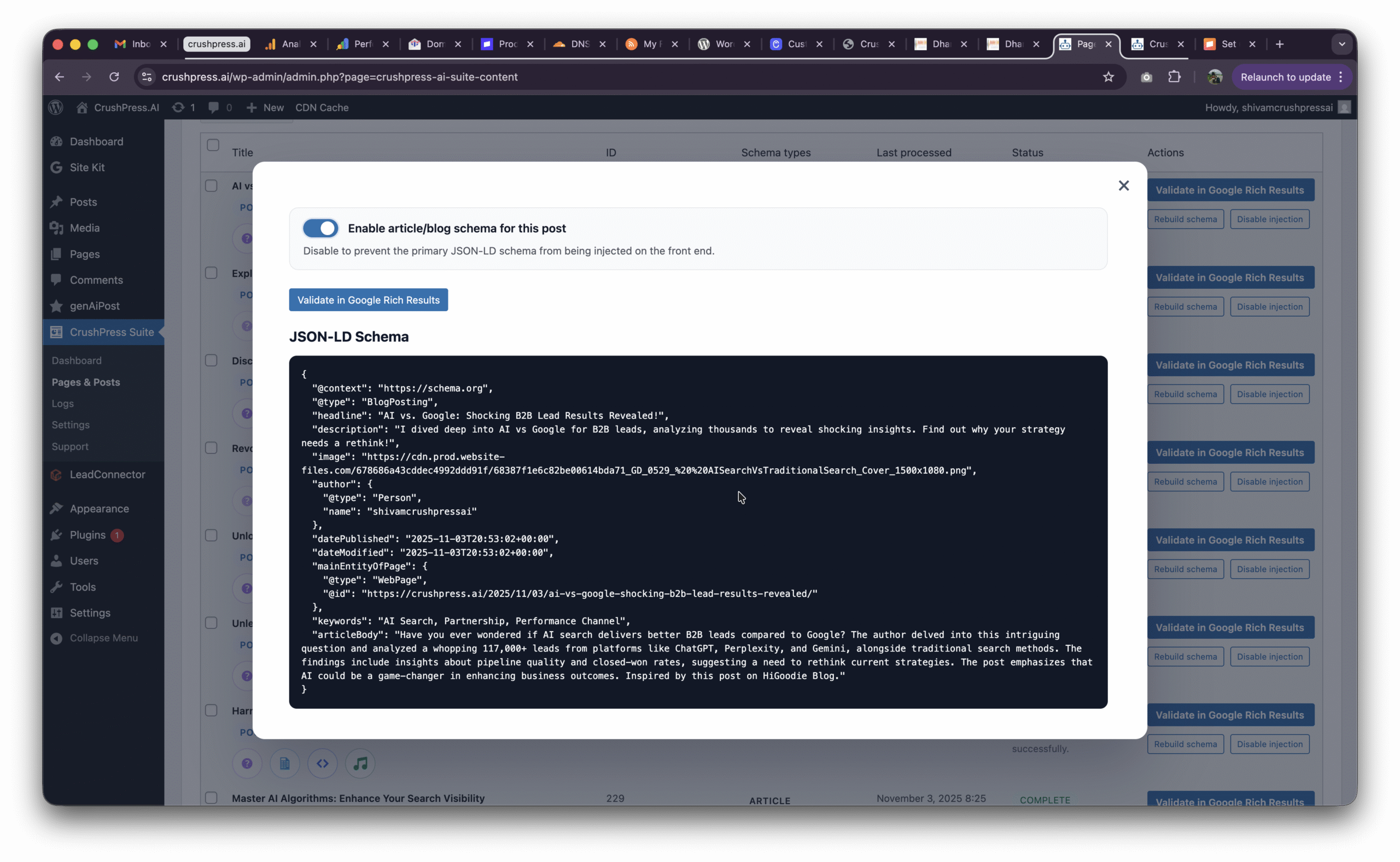Reload the current page

point(114,77)
